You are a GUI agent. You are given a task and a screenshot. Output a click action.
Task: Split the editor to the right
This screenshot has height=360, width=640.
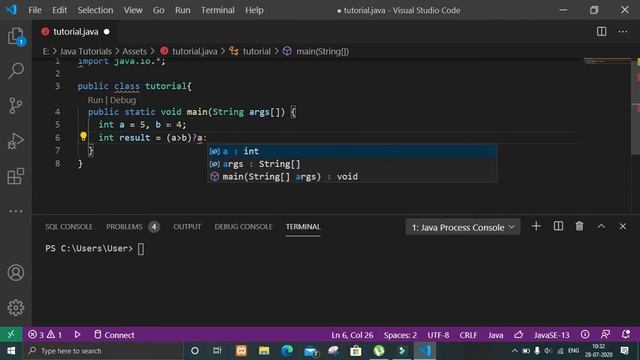point(601,31)
